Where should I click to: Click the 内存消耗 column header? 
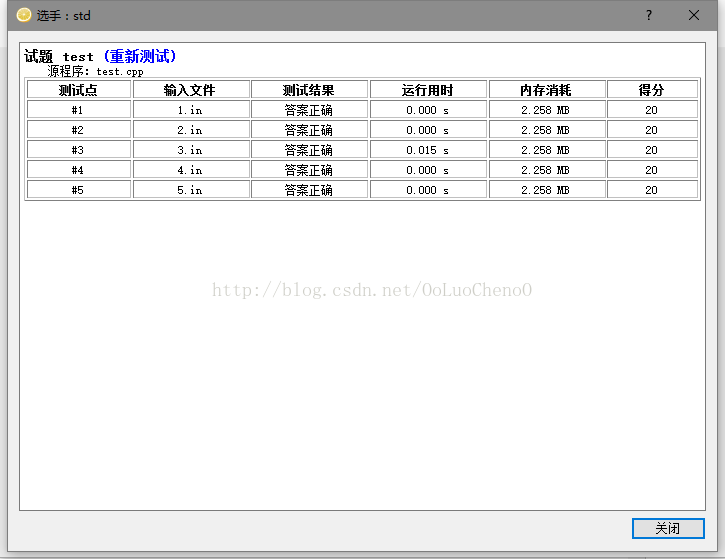coord(547,90)
